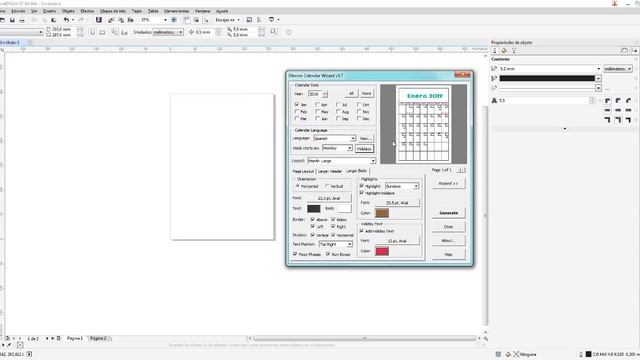The image size is (640, 360).
Task: Toggle the Add Holiday Text checkbox
Action: [x=362, y=231]
